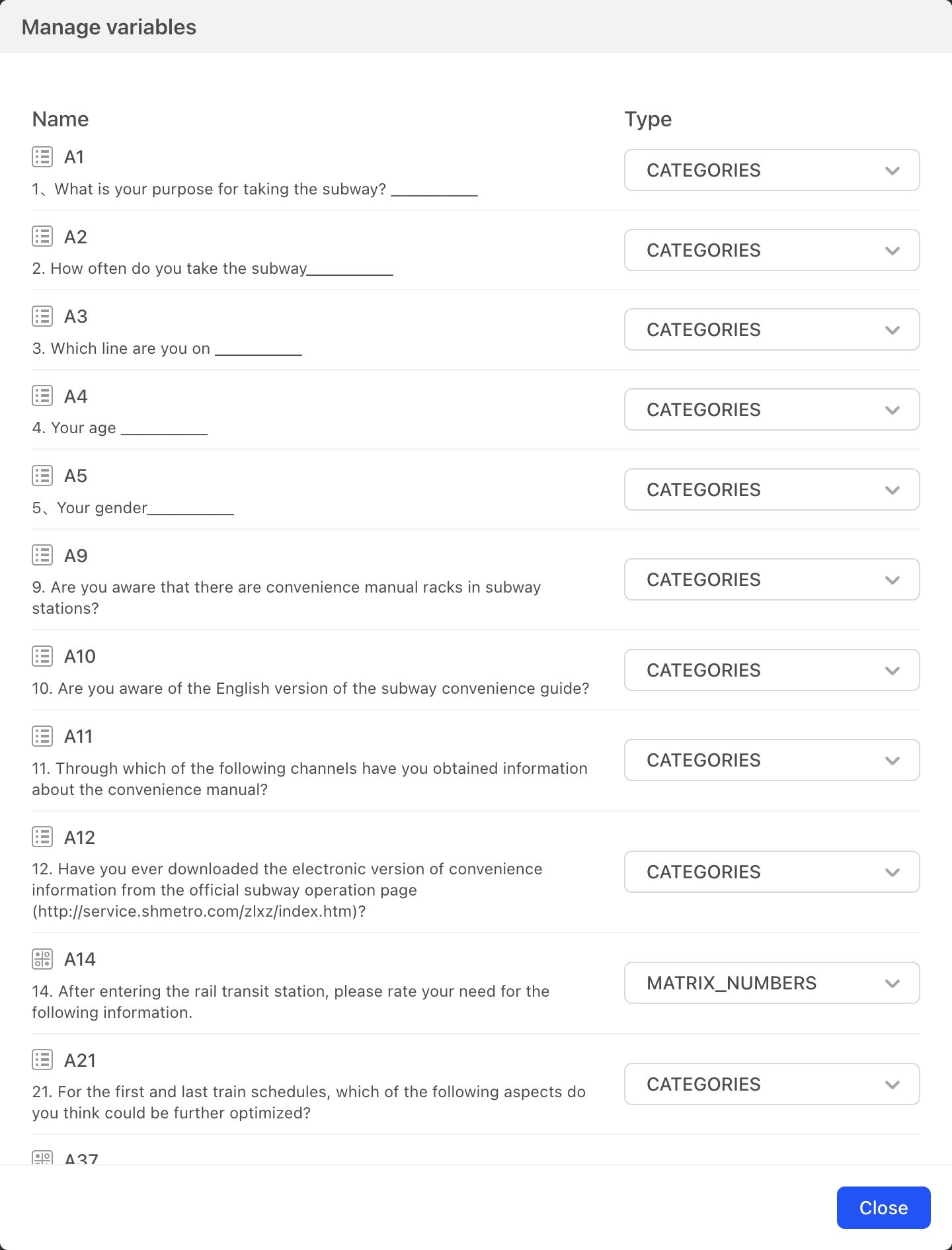Click the list icon beside variable A21
This screenshot has width=952, height=1250.
click(x=42, y=1060)
